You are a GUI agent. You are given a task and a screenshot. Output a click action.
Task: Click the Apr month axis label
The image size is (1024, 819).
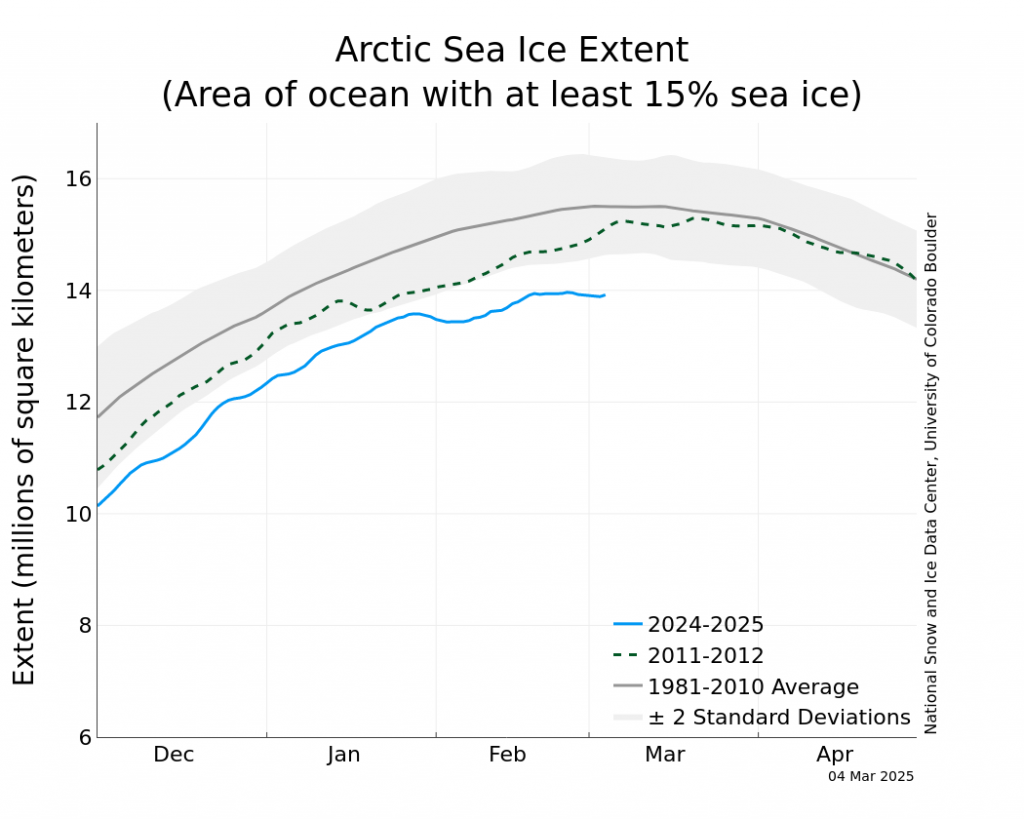[835, 755]
